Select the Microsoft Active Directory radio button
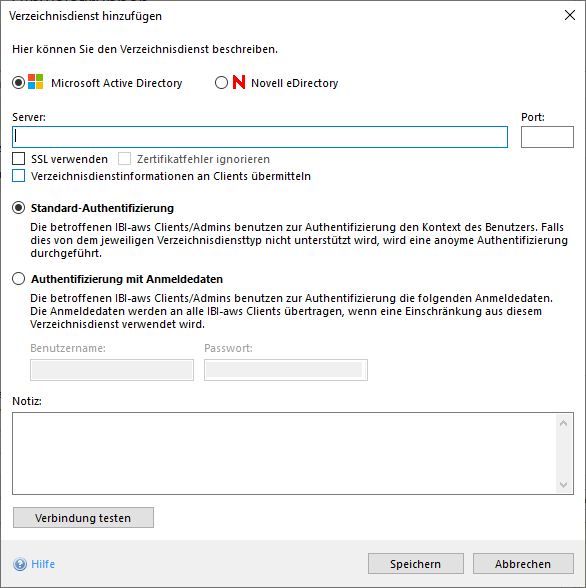The height and width of the screenshot is (588, 586). (x=18, y=82)
